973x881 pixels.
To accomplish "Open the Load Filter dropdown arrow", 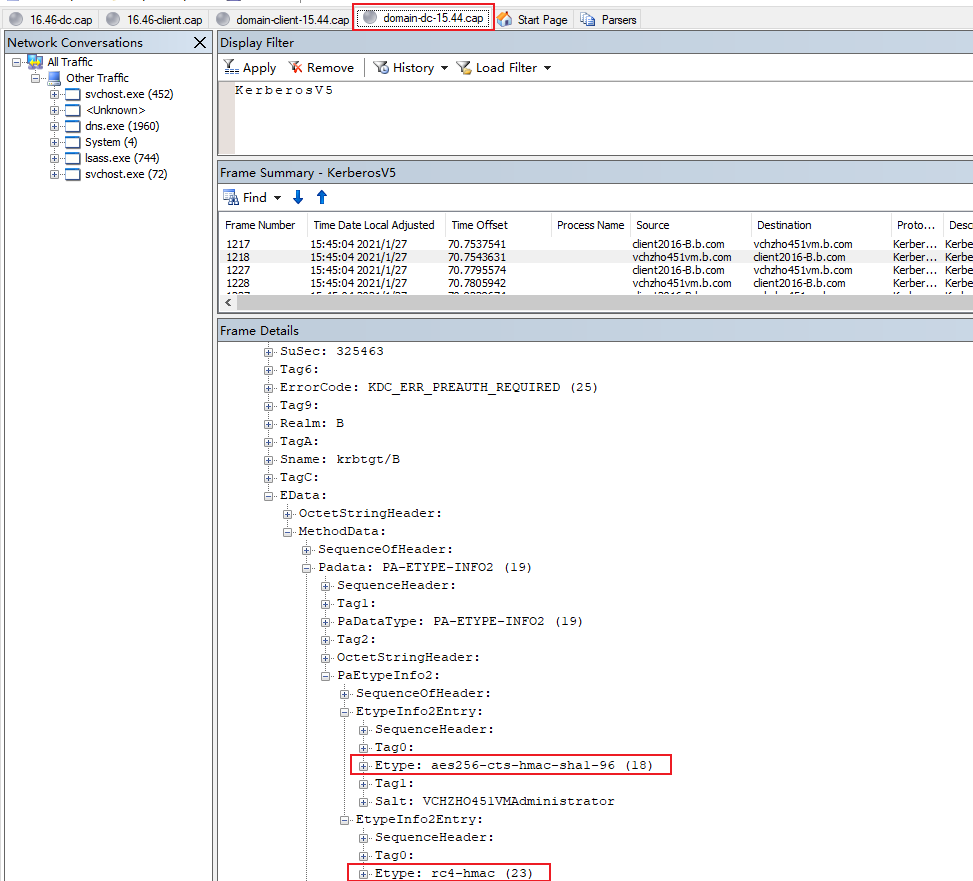I will tap(547, 68).
